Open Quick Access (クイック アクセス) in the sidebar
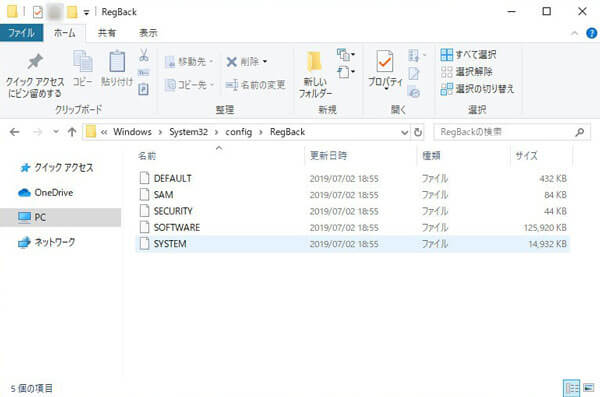 coord(57,167)
